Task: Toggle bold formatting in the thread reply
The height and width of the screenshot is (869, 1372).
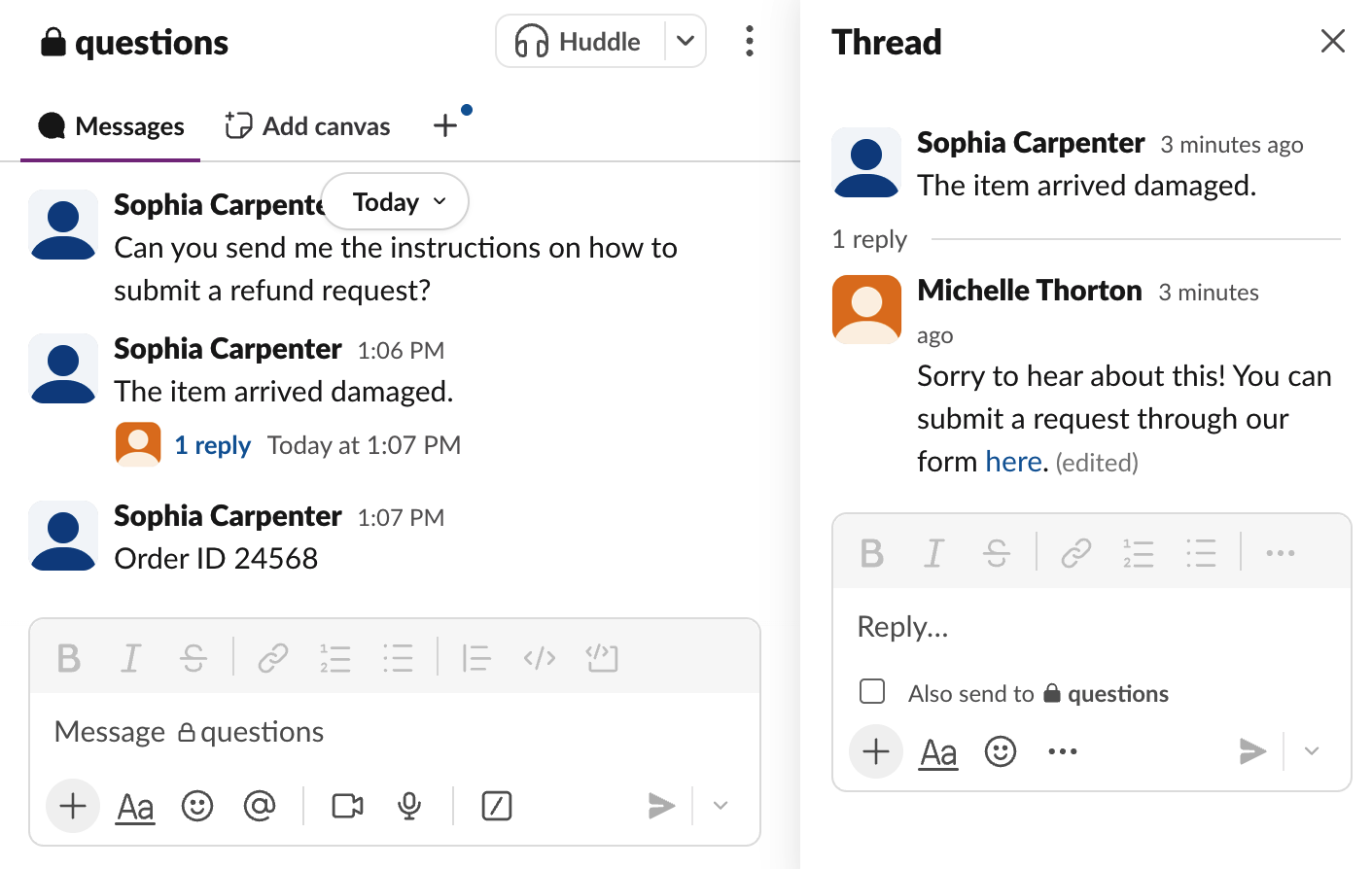Action: click(872, 553)
